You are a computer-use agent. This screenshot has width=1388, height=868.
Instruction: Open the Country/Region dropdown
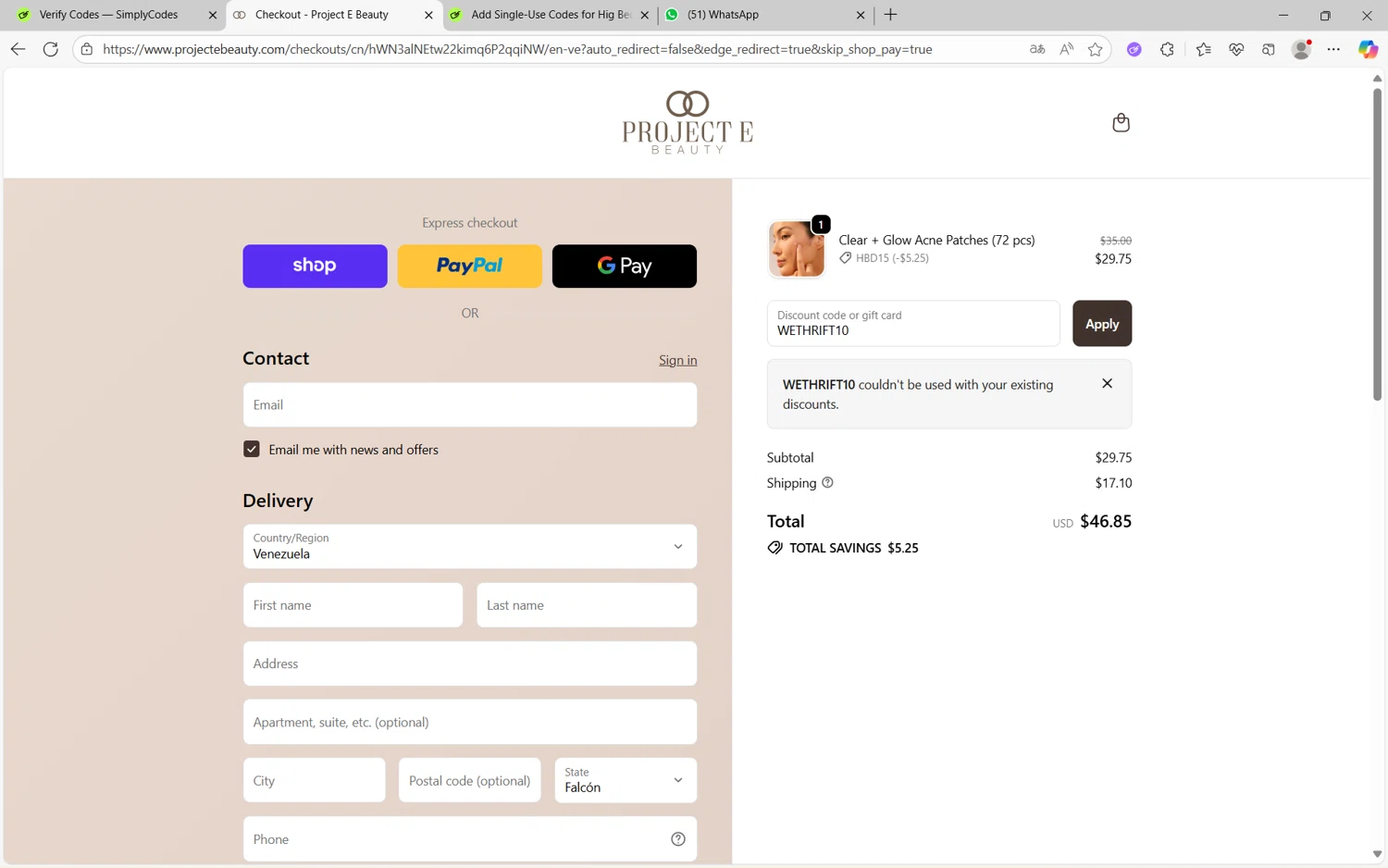tap(470, 546)
